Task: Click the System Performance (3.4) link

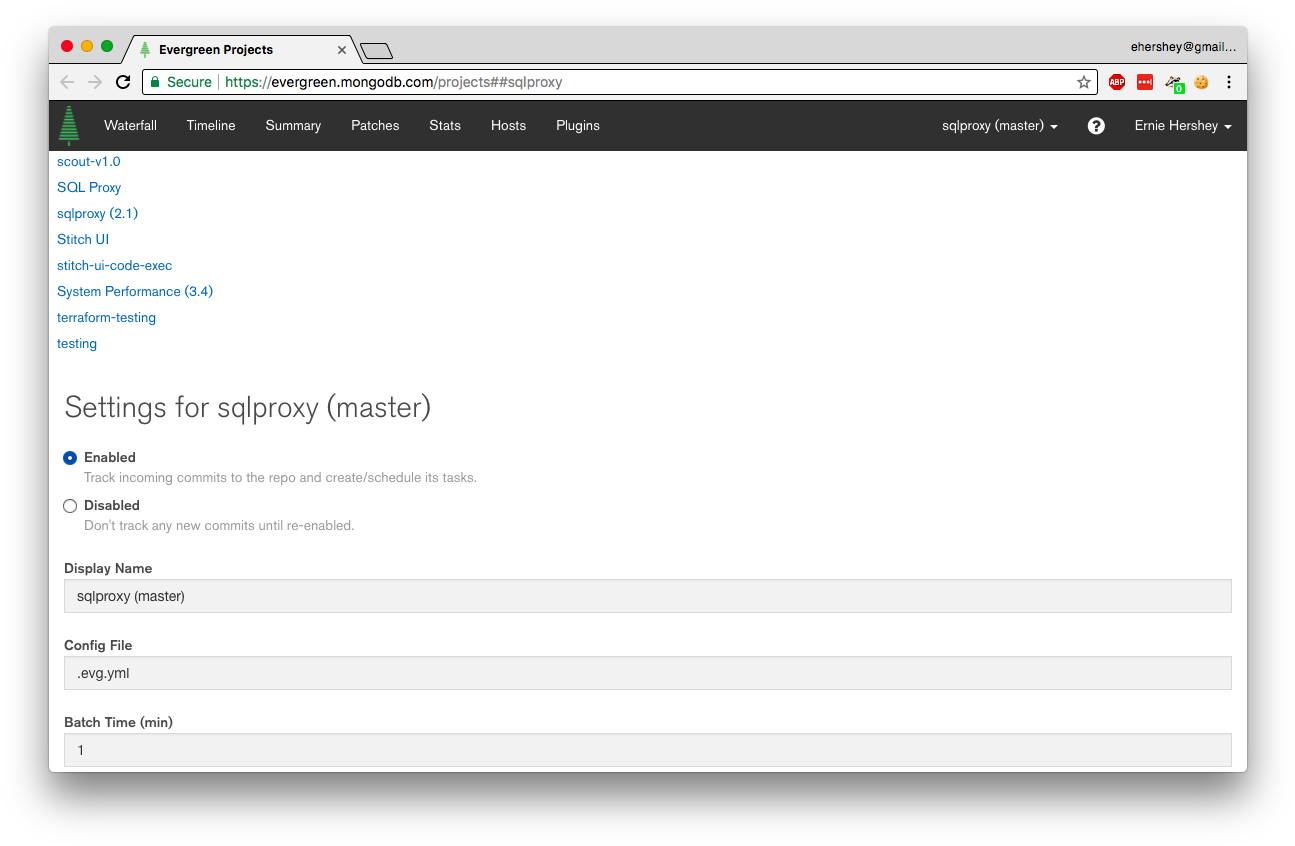Action: 135,292
